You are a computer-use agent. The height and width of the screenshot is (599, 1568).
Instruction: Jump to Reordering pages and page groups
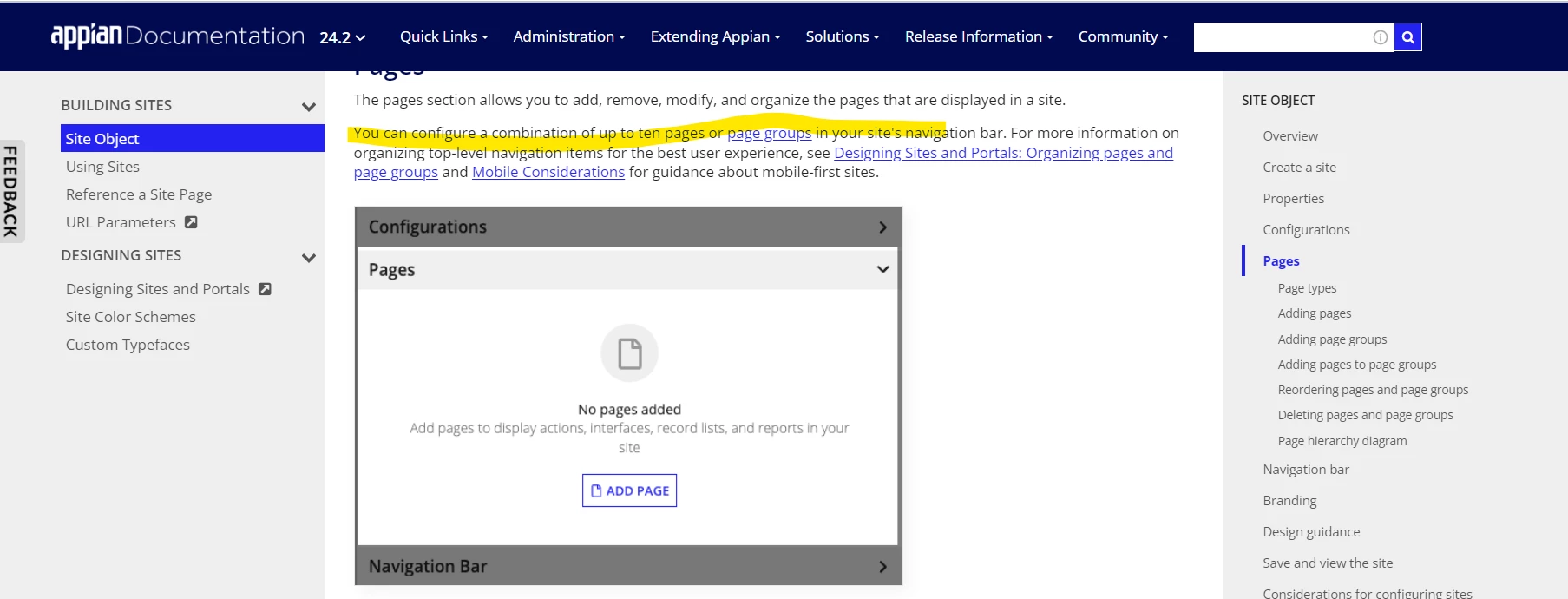(x=1373, y=390)
